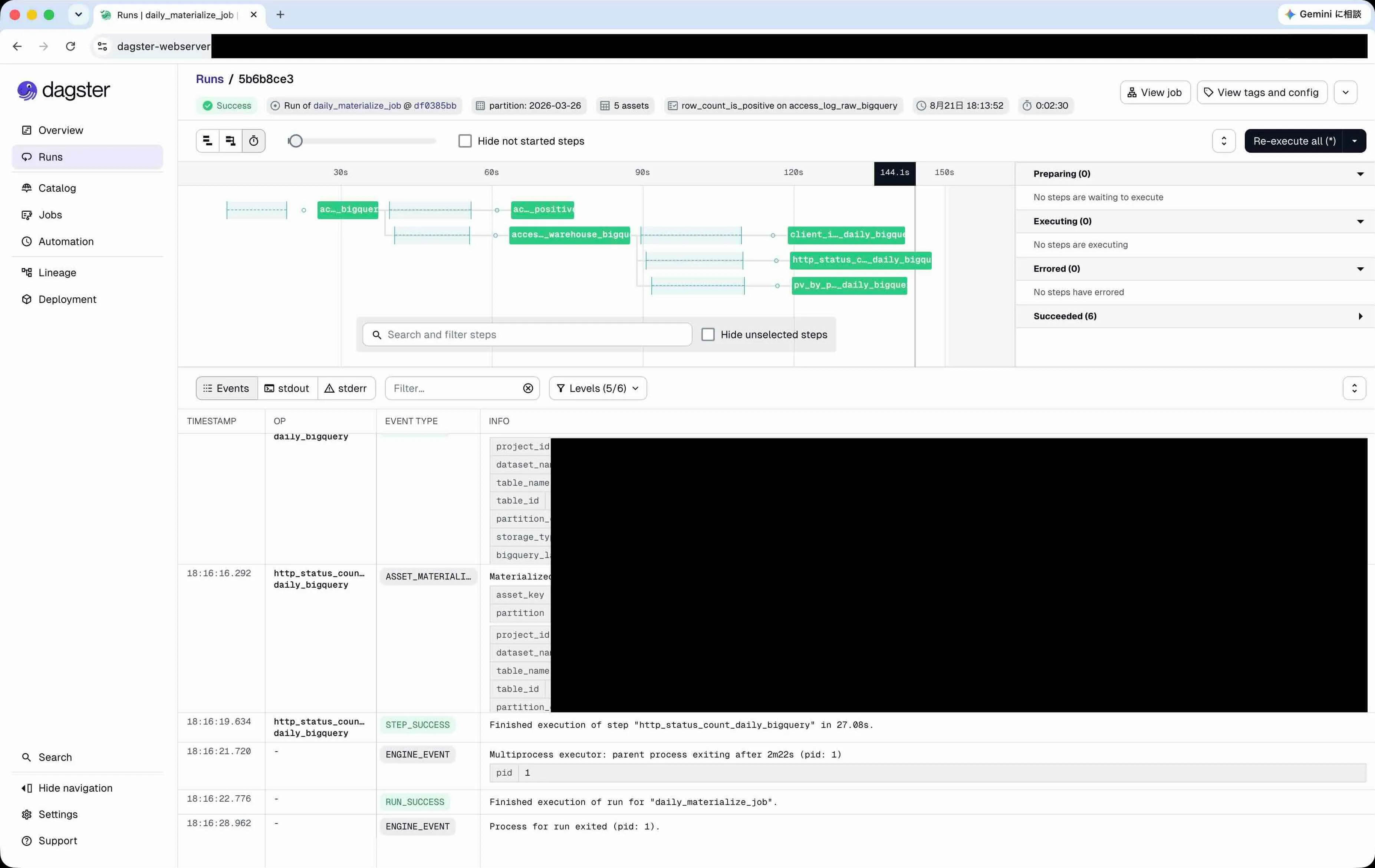Select the acces…_warehouse_bigquery step bar
Image resolution: width=1375 pixels, height=868 pixels.
pyautogui.click(x=569, y=235)
